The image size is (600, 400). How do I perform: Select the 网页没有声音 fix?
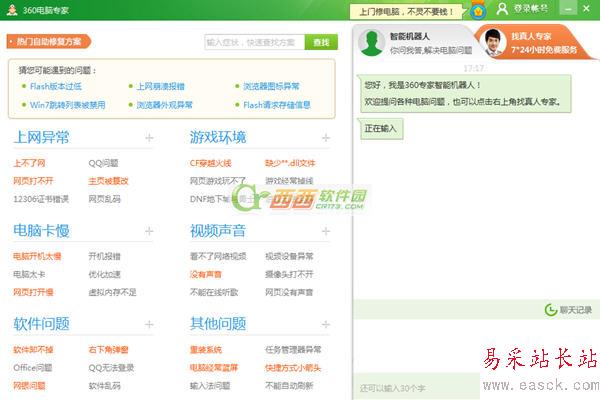(289, 292)
